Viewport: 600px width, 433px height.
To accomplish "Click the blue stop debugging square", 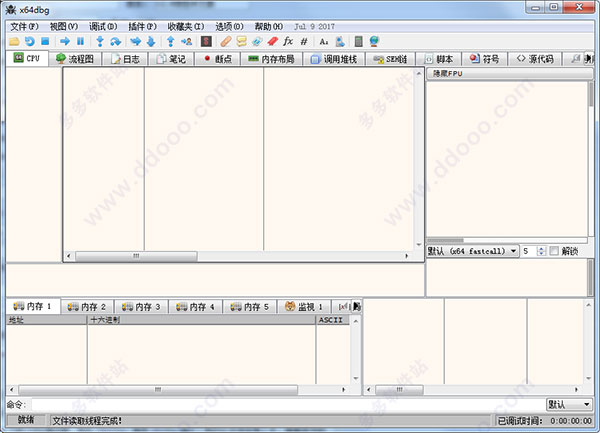I will click(45, 41).
